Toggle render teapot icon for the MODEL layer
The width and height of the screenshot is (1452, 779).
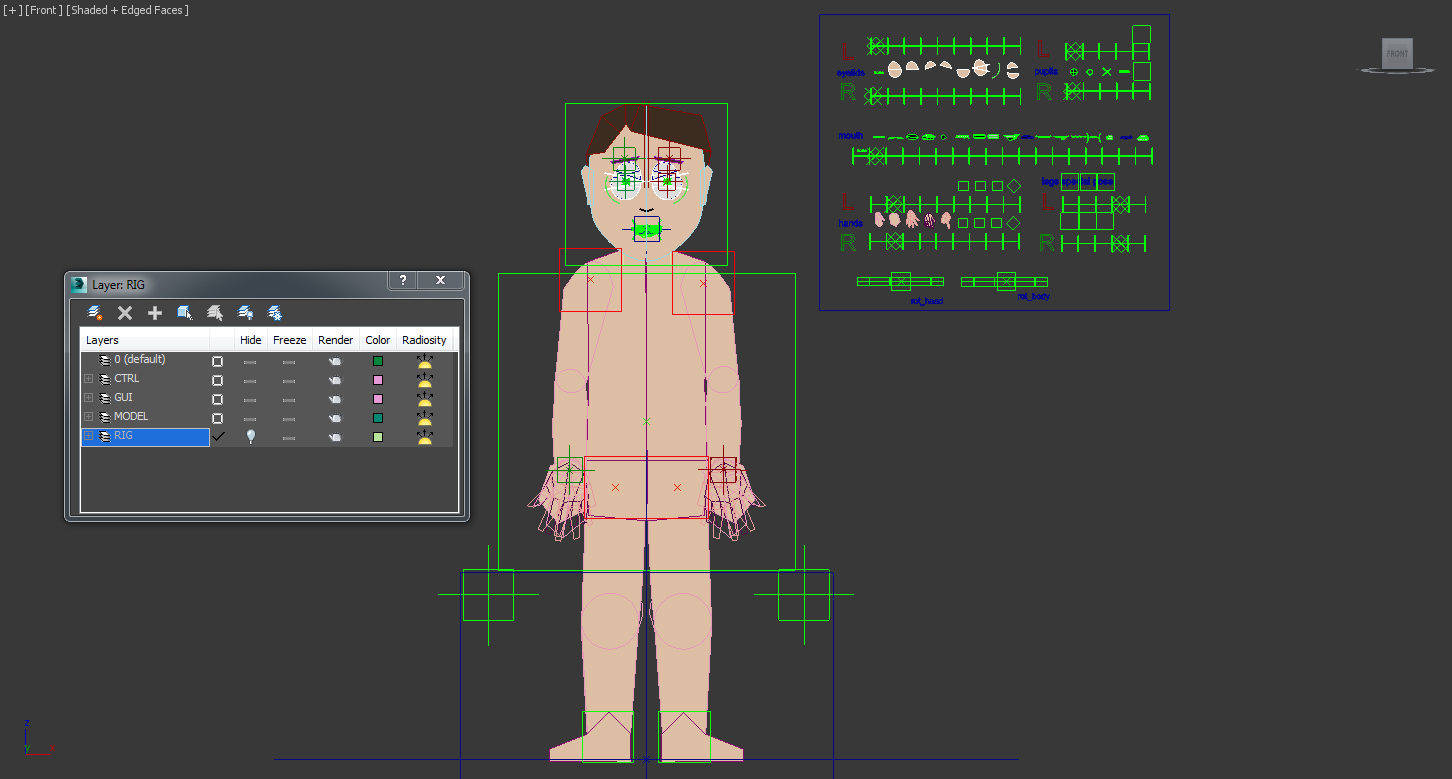coord(335,417)
